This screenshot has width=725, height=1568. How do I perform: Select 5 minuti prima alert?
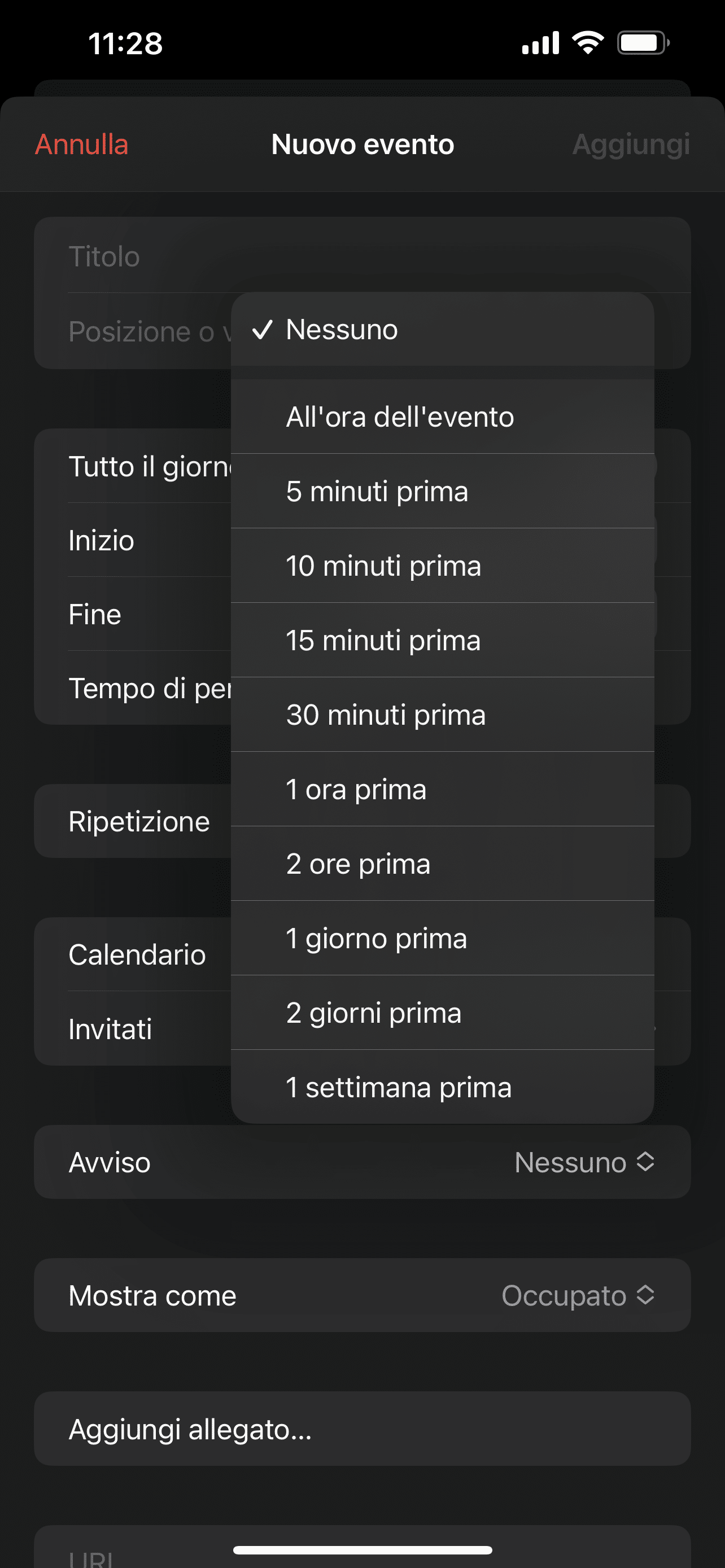click(442, 491)
